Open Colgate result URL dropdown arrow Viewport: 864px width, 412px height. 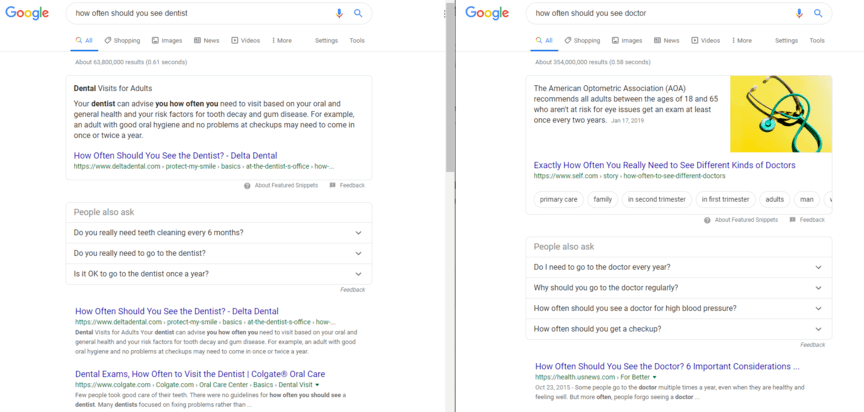[x=317, y=384]
